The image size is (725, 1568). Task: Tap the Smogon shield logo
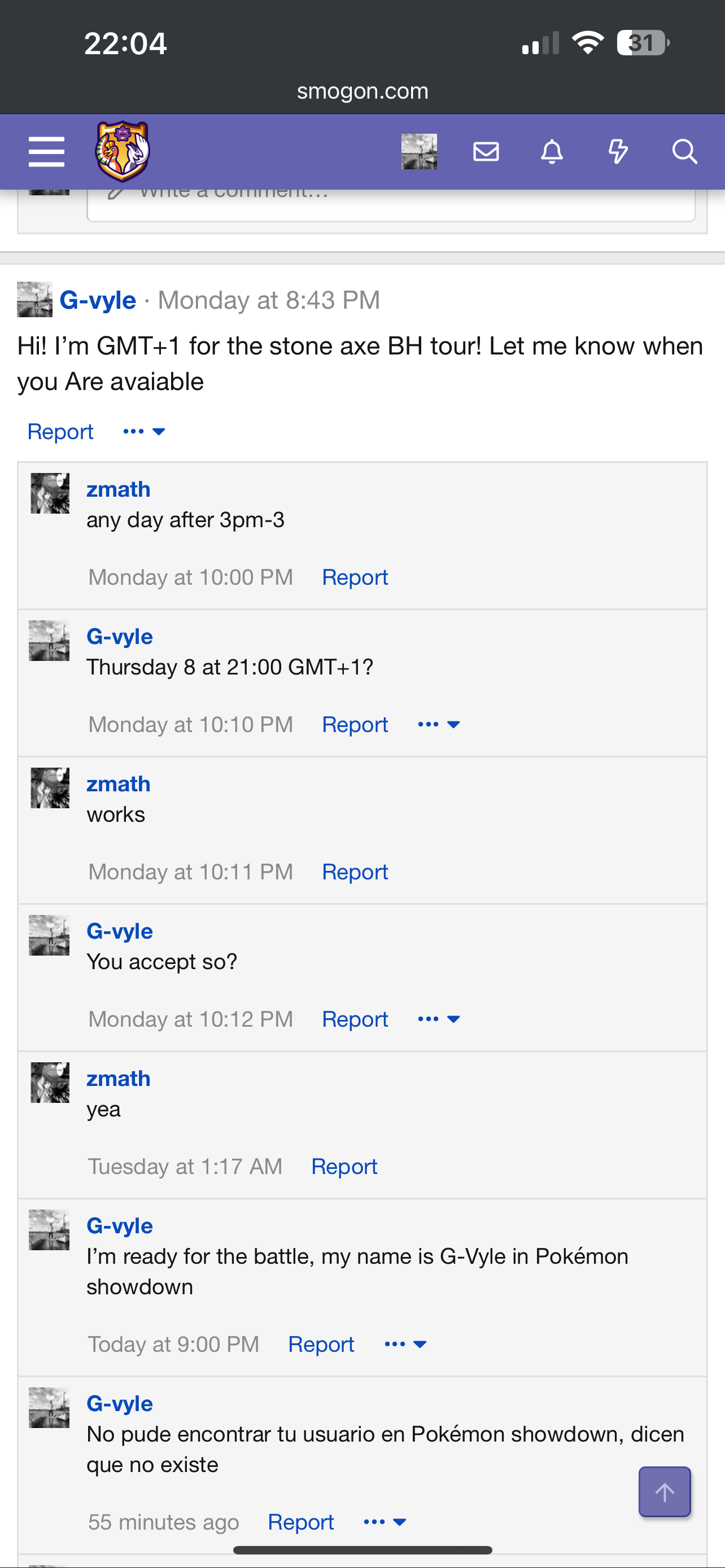123,152
